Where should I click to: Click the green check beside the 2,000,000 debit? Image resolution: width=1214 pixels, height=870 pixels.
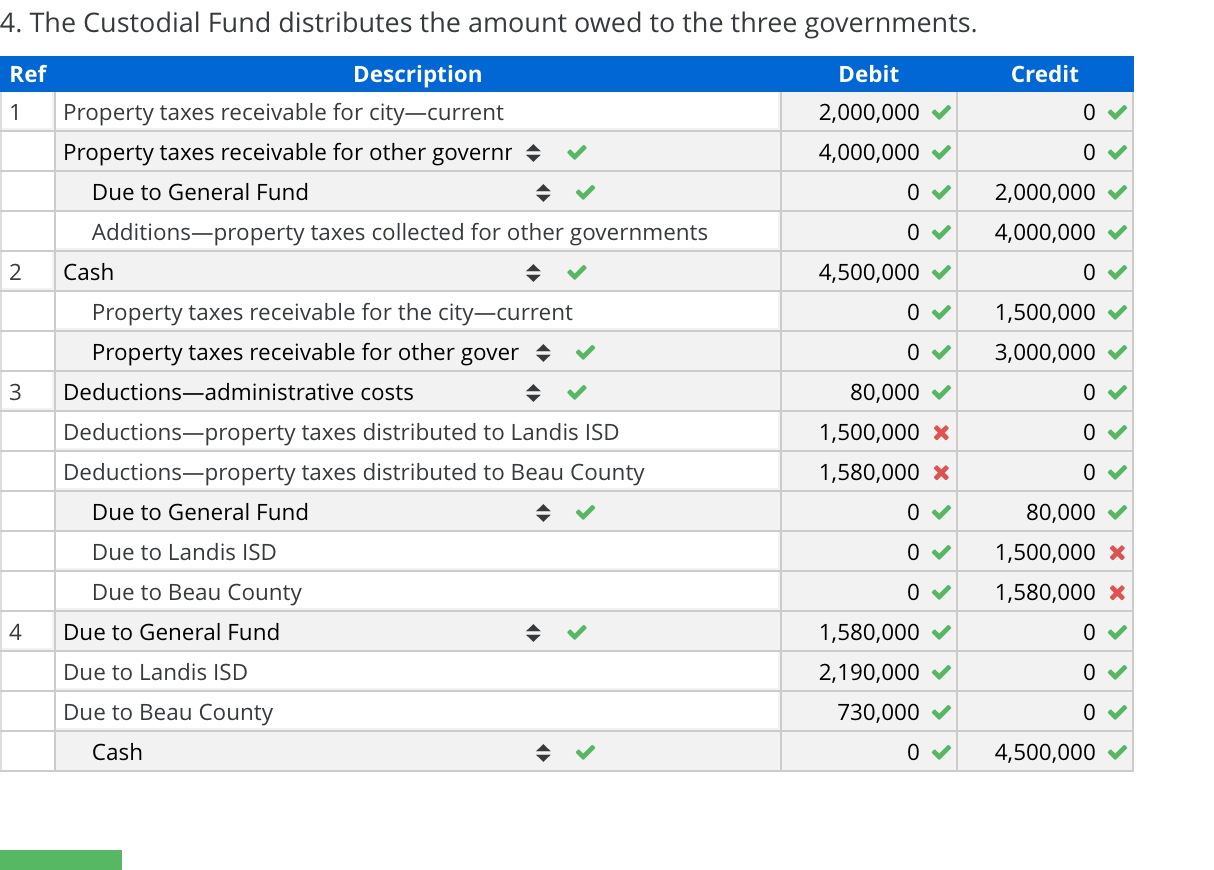pos(940,112)
